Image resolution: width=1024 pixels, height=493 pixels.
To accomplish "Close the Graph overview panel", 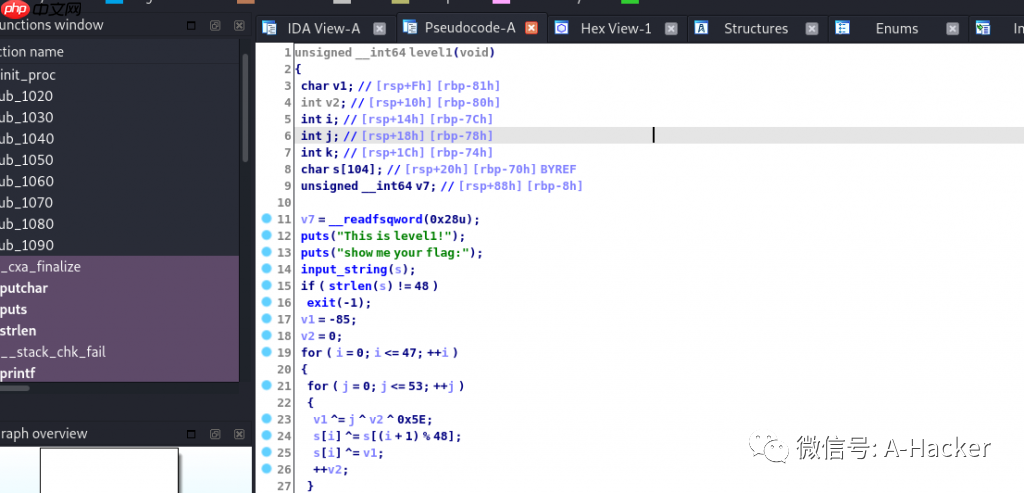I will (x=239, y=434).
